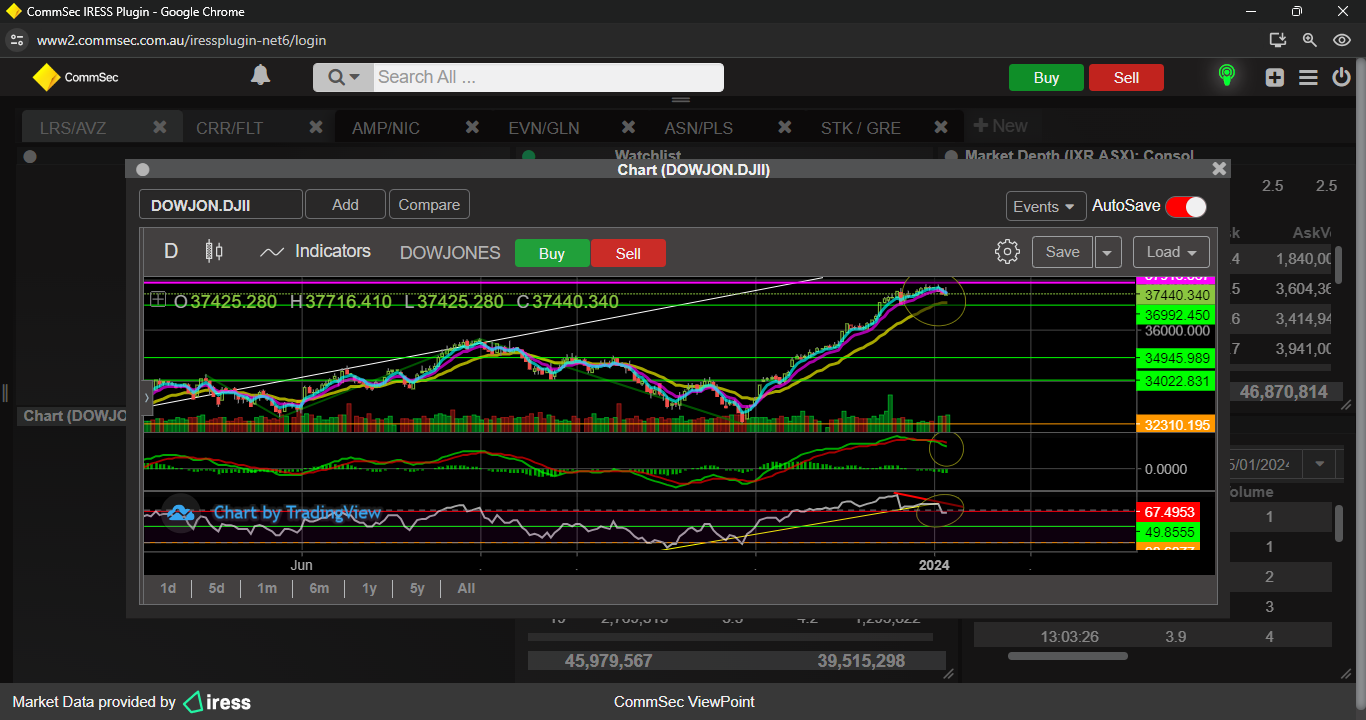Open the Load dropdown
Screen dimensions: 1366x720
pyautogui.click(x=1171, y=252)
